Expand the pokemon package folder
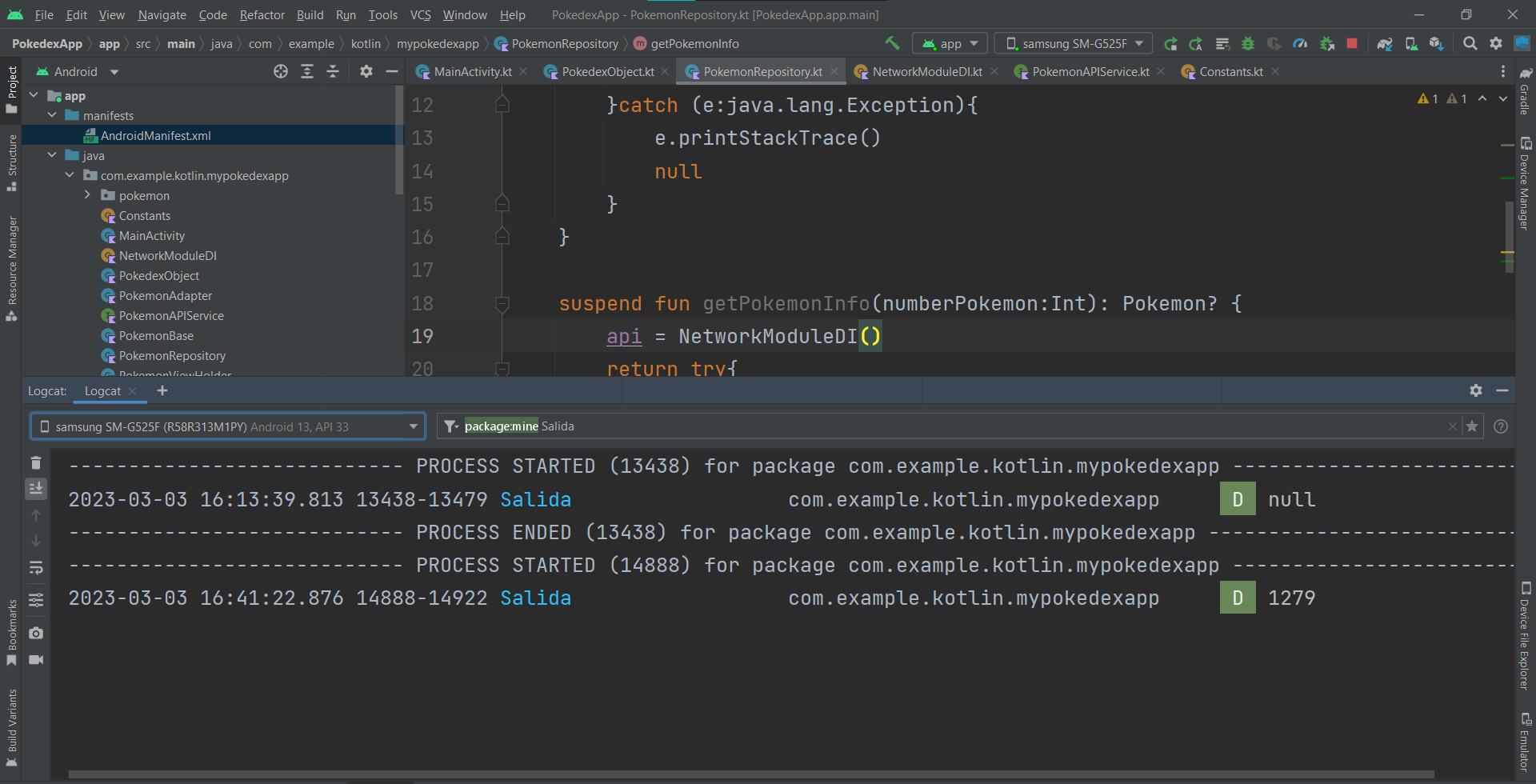 pyautogui.click(x=87, y=195)
